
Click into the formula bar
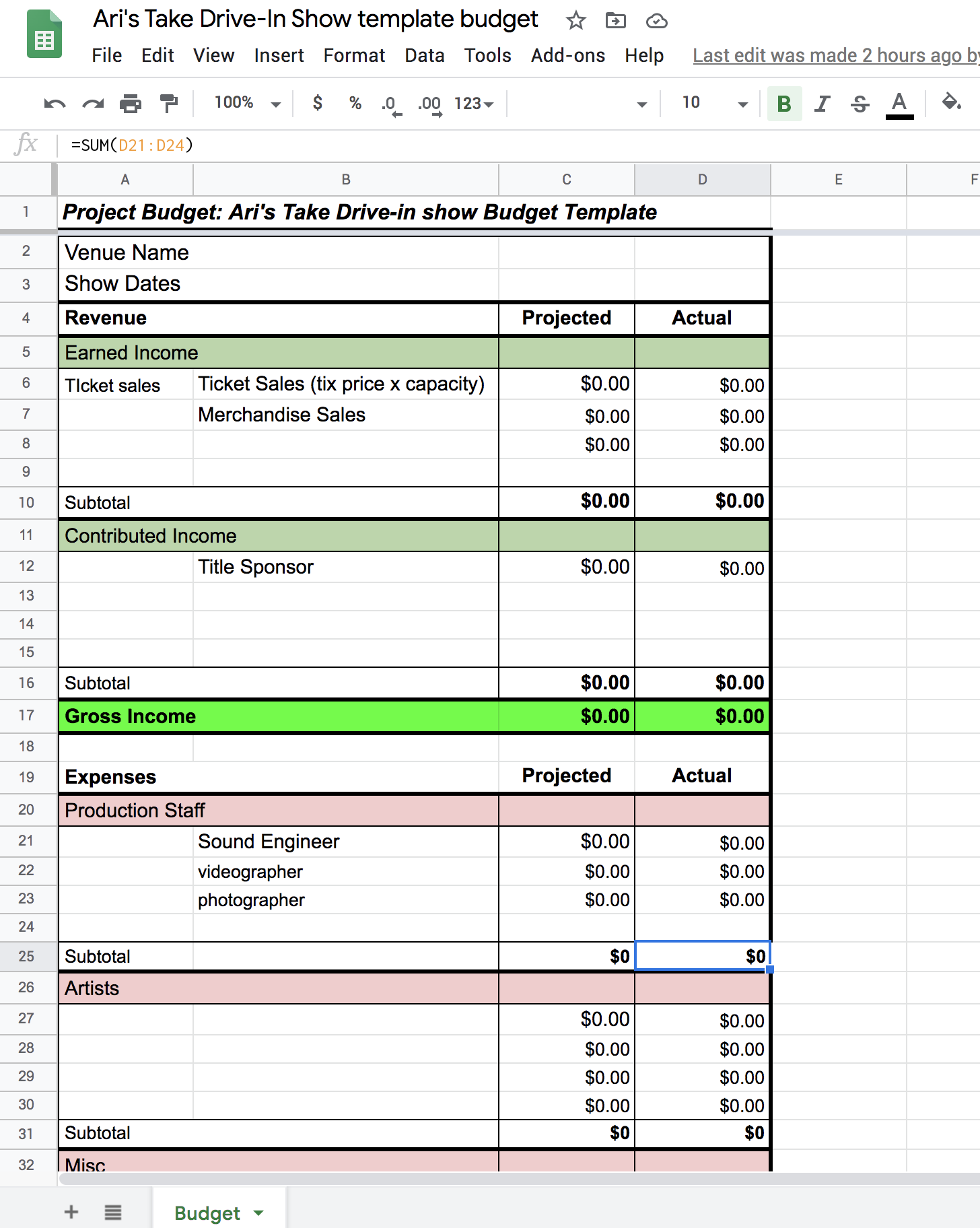point(518,145)
